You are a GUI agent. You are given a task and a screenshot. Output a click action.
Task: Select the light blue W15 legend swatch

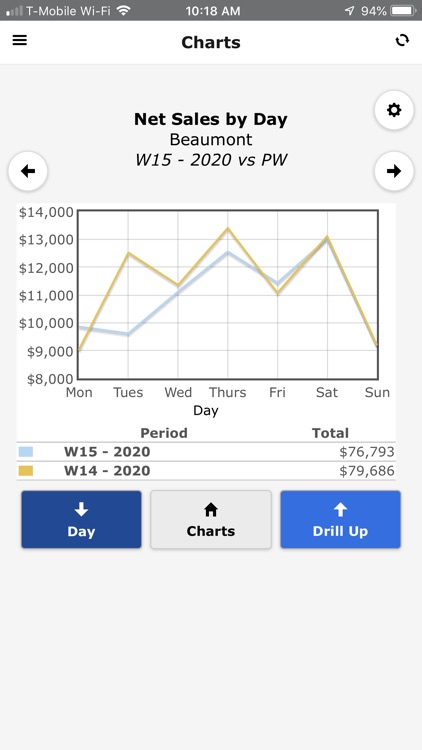[x=26, y=452]
